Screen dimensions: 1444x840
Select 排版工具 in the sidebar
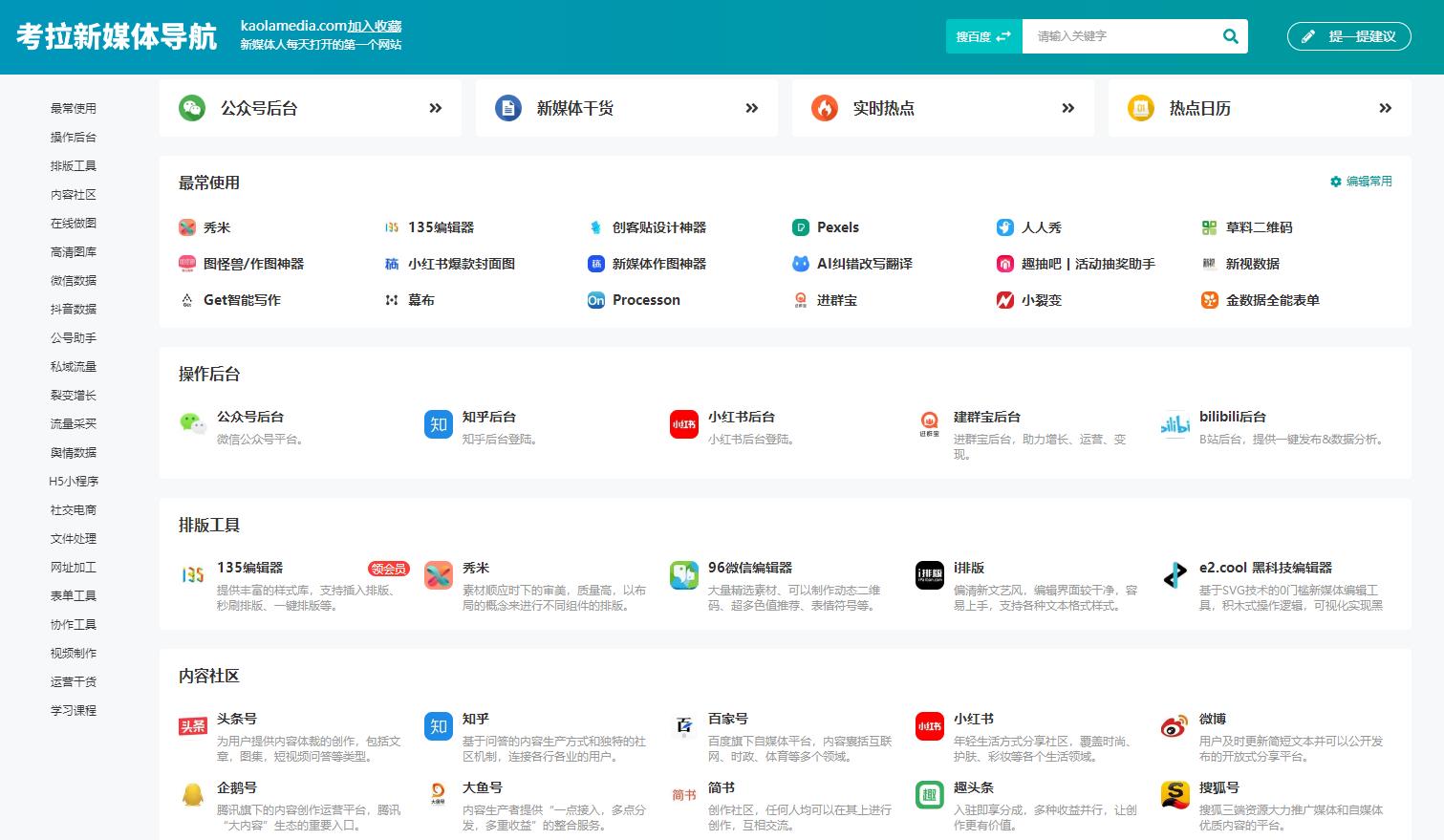(72, 165)
